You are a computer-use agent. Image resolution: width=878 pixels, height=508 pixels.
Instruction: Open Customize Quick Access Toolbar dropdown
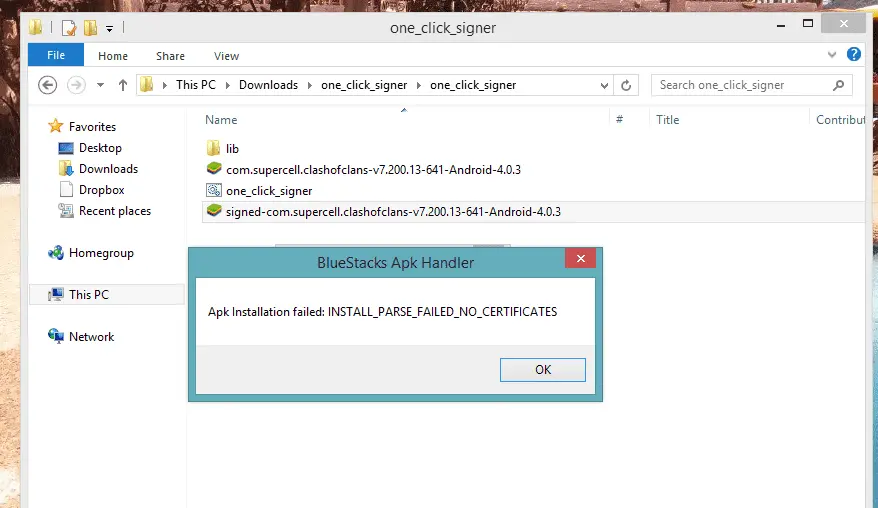(x=109, y=28)
